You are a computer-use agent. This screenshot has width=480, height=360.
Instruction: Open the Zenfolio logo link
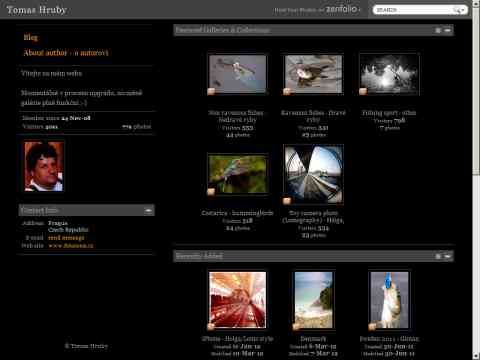pos(342,9)
